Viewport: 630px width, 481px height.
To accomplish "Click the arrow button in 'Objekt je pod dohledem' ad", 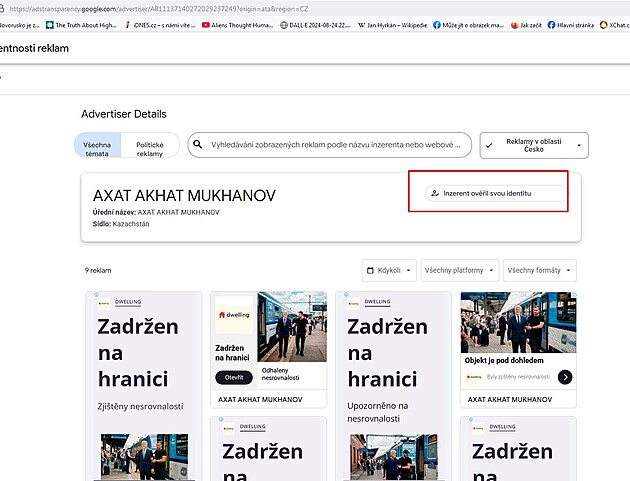I will [565, 377].
